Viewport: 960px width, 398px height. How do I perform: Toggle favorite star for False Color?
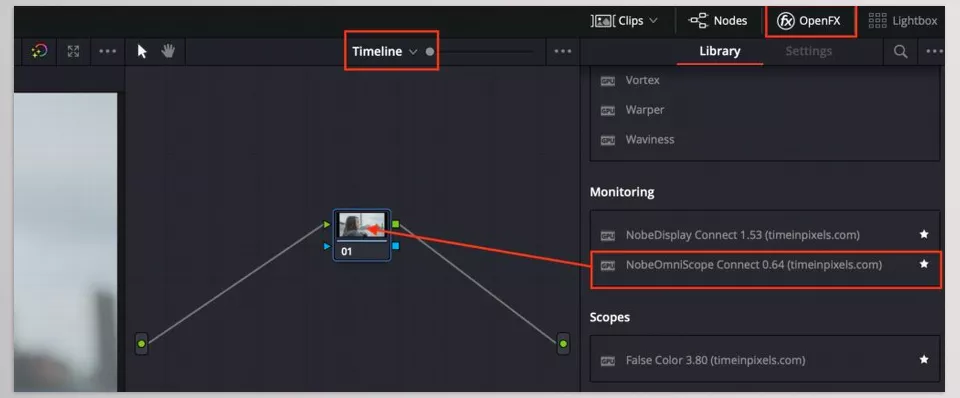click(924, 359)
